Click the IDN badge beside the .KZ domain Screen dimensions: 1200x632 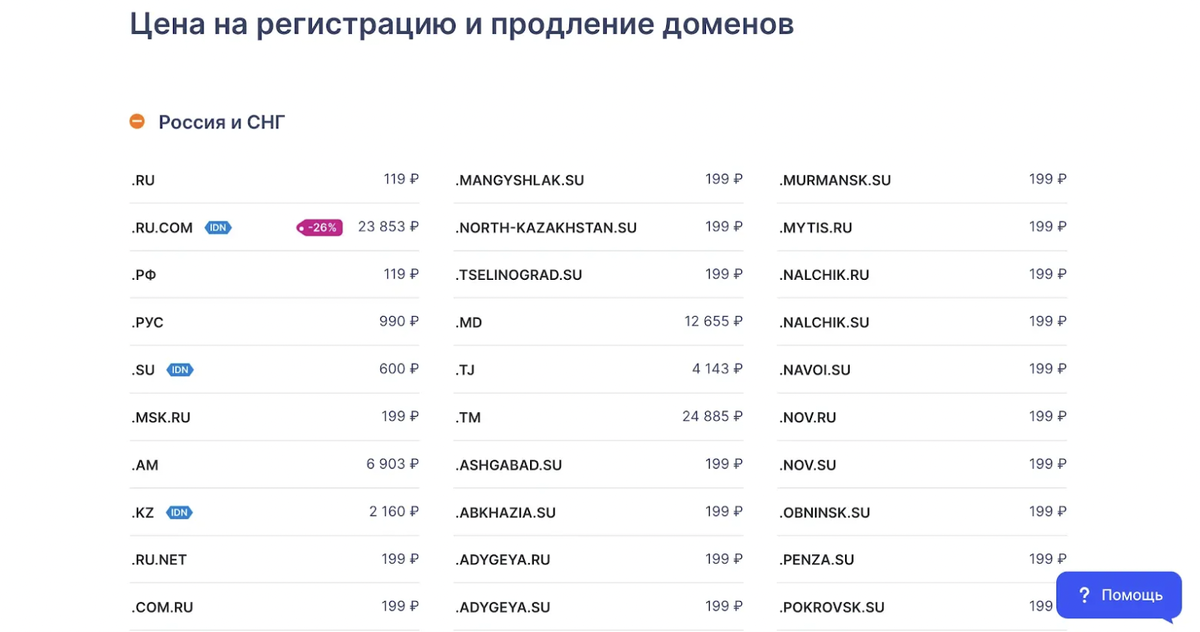[180, 512]
